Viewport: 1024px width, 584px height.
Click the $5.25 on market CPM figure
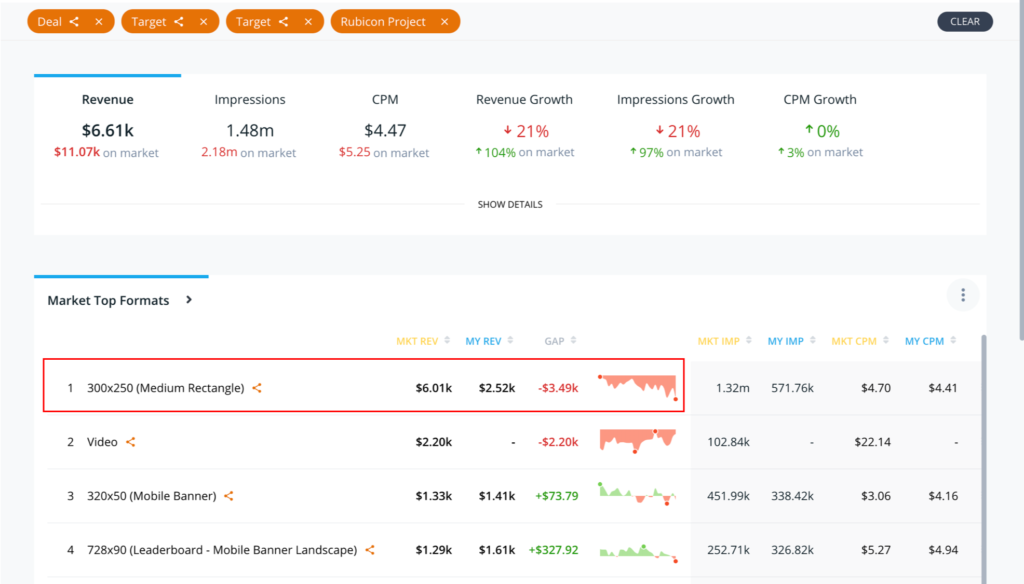point(355,152)
